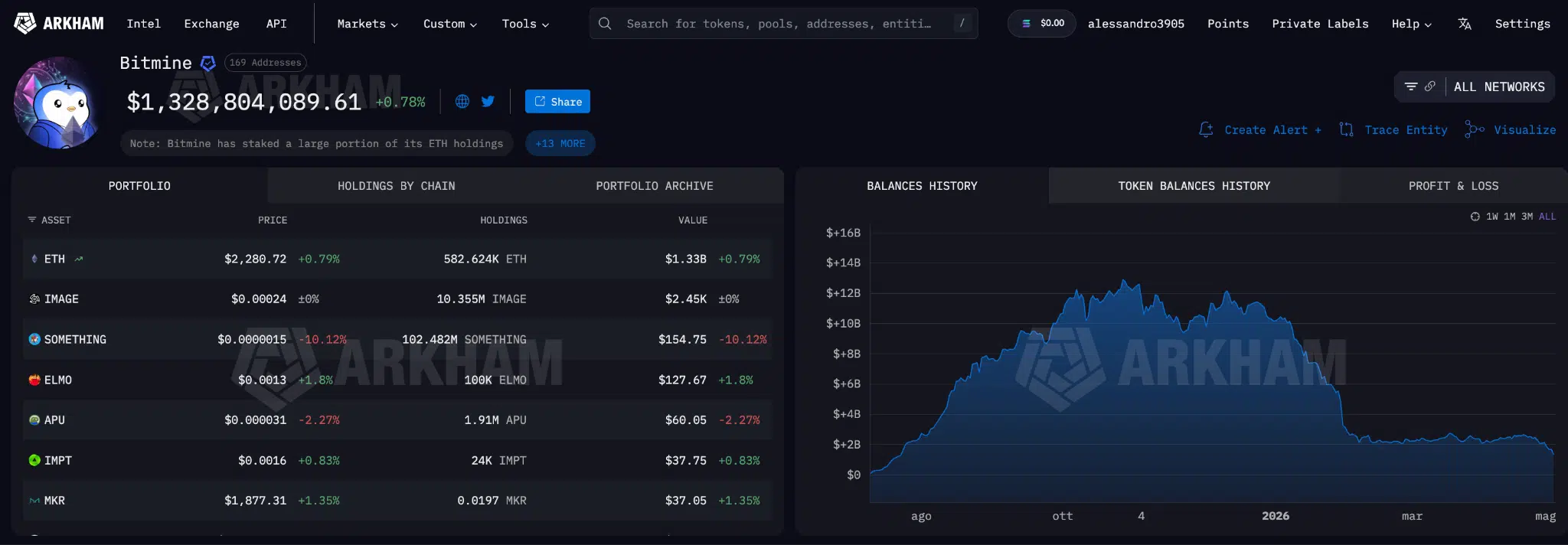Click Trace Entity

pyautogui.click(x=1406, y=130)
